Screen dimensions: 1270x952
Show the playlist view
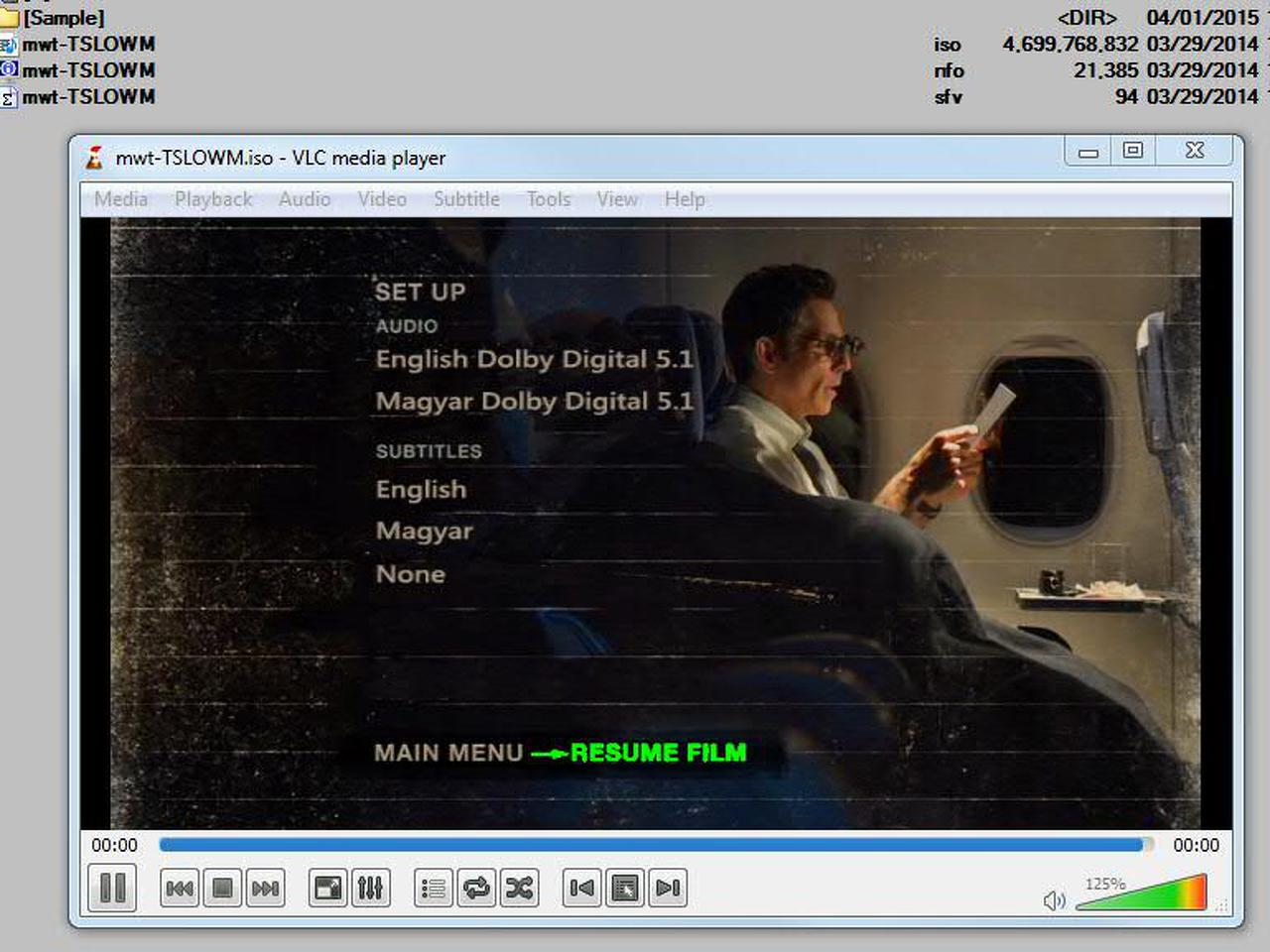[434, 888]
